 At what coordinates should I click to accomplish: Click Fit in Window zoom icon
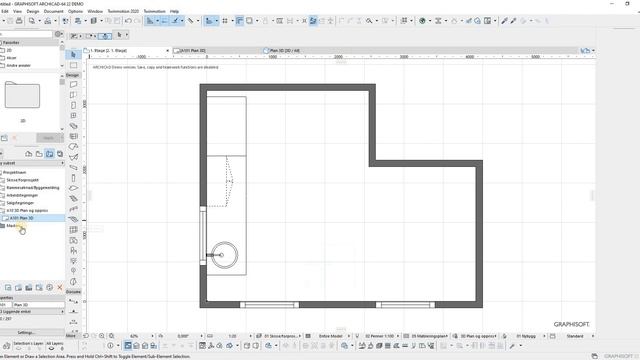111,336
